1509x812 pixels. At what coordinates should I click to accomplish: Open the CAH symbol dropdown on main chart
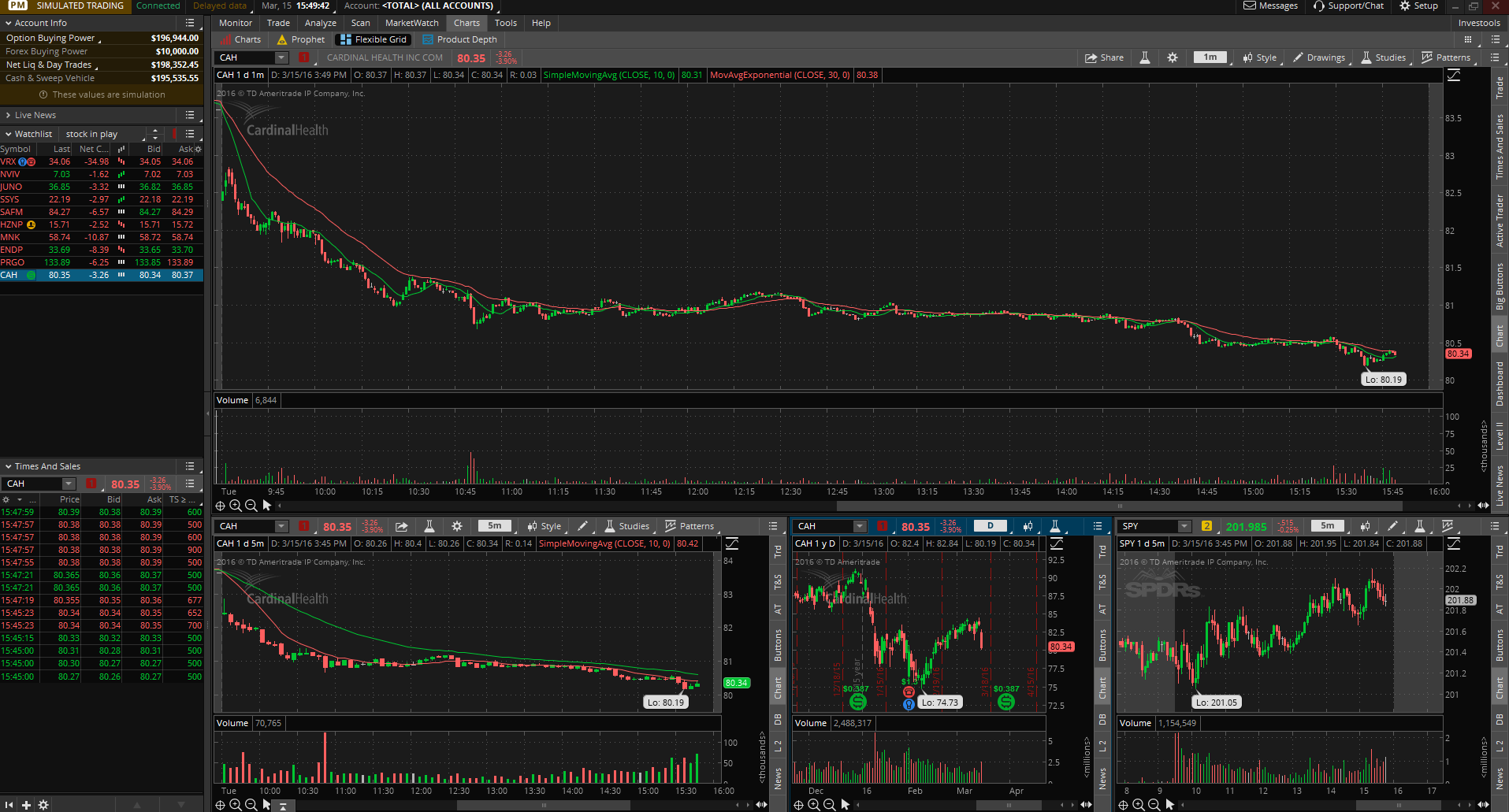(x=281, y=57)
